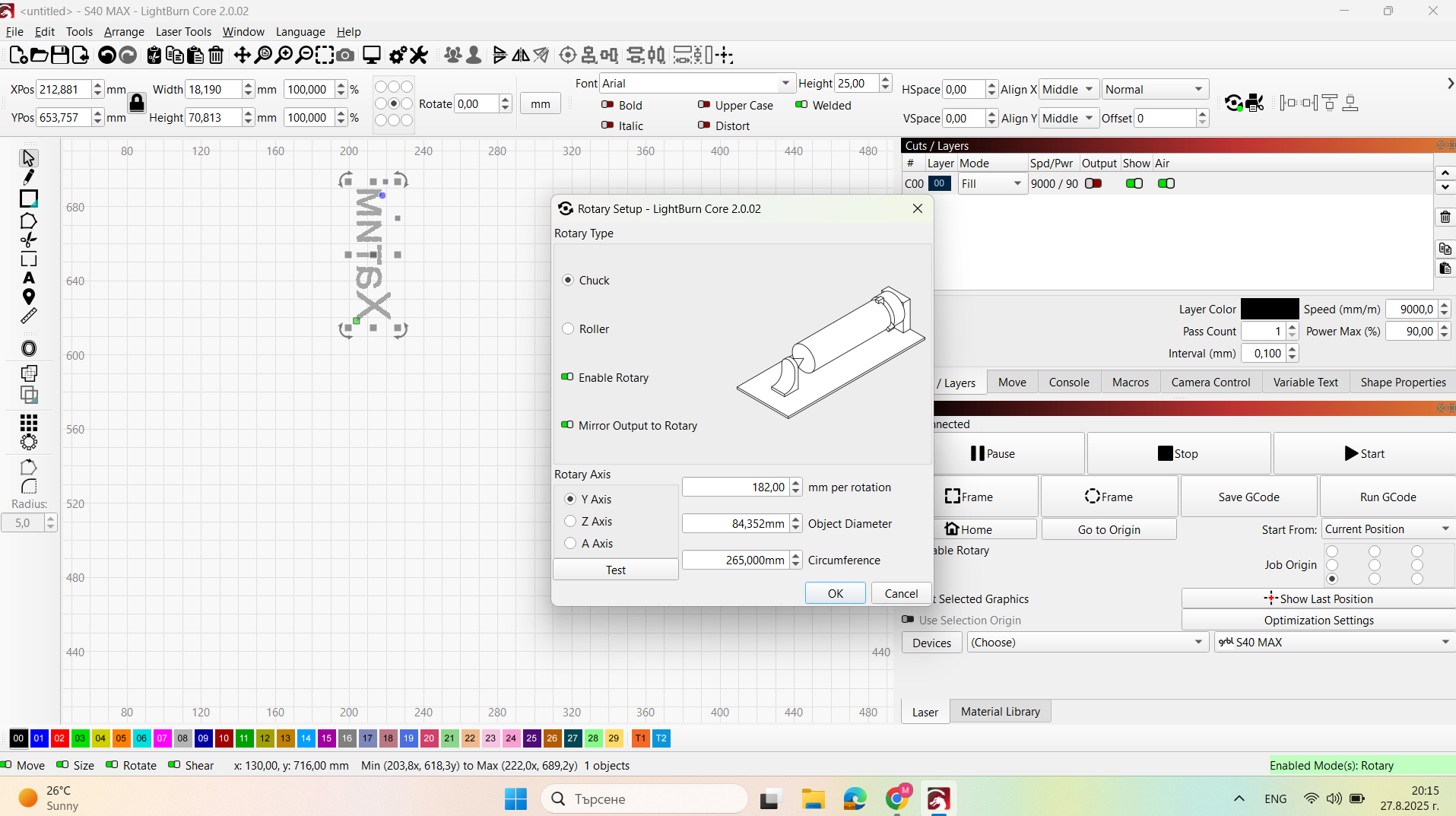Click the Undo arrow icon

click(x=107, y=55)
